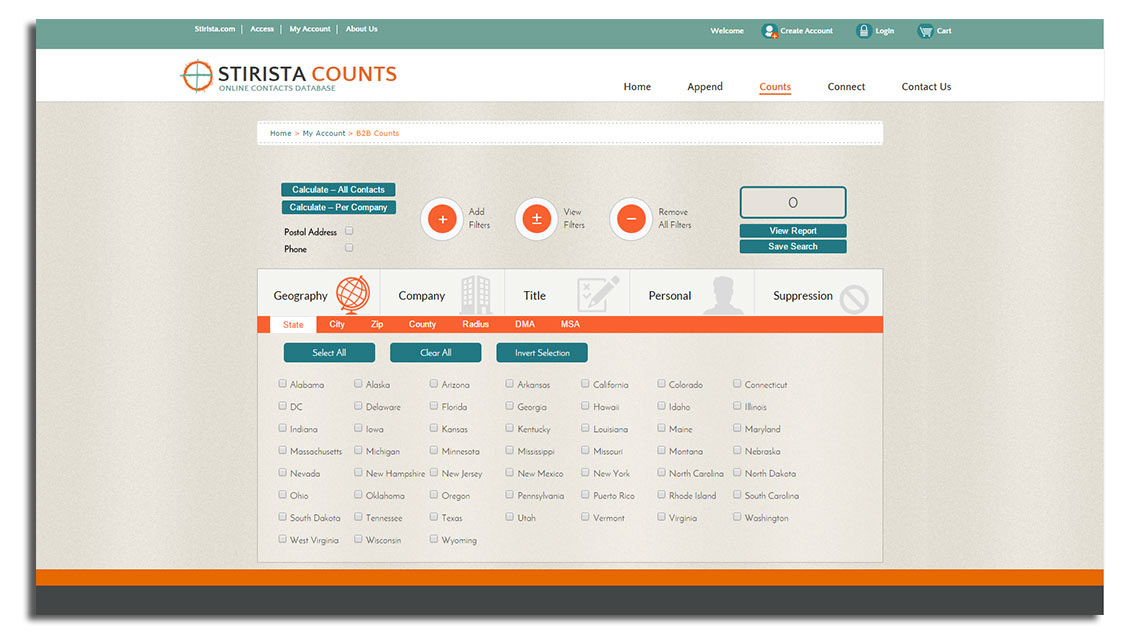Click the Create Account user icon
Viewport: 1140px width, 640px height.
(x=769, y=31)
